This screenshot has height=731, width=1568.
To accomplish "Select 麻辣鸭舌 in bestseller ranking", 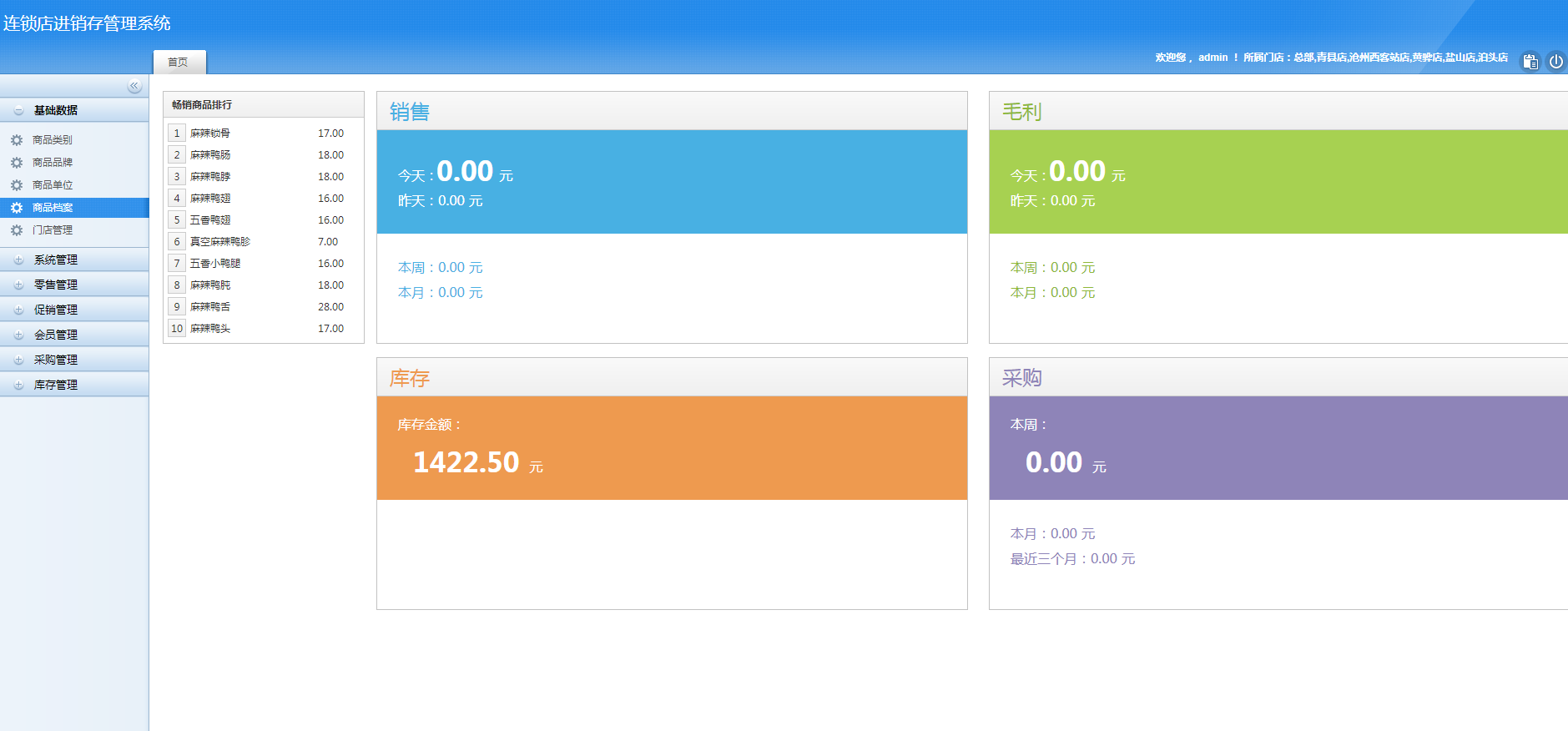I will pyautogui.click(x=210, y=307).
